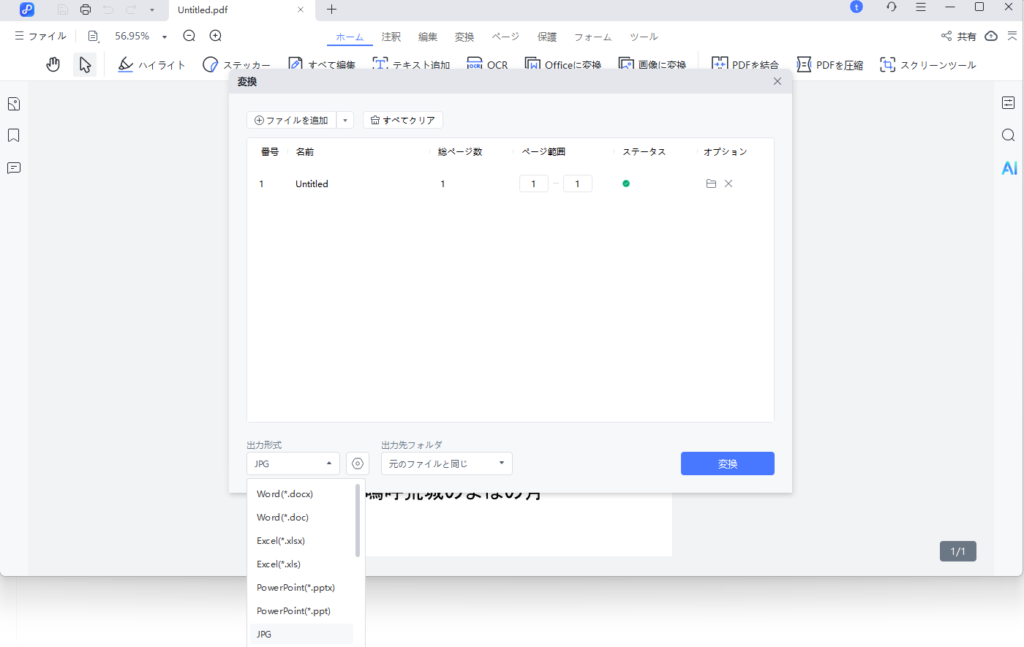Viewport: 1024px width, 647px height.
Task: Select the Hand tool in the toolbar
Action: click(53, 63)
